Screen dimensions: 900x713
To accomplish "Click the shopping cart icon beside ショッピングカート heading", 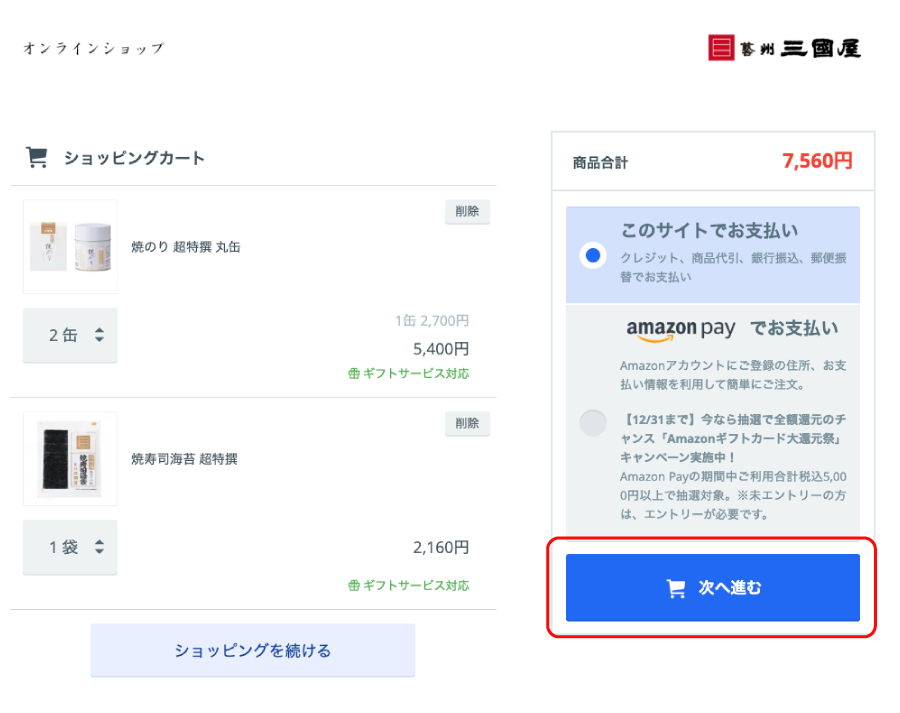I will [36, 157].
